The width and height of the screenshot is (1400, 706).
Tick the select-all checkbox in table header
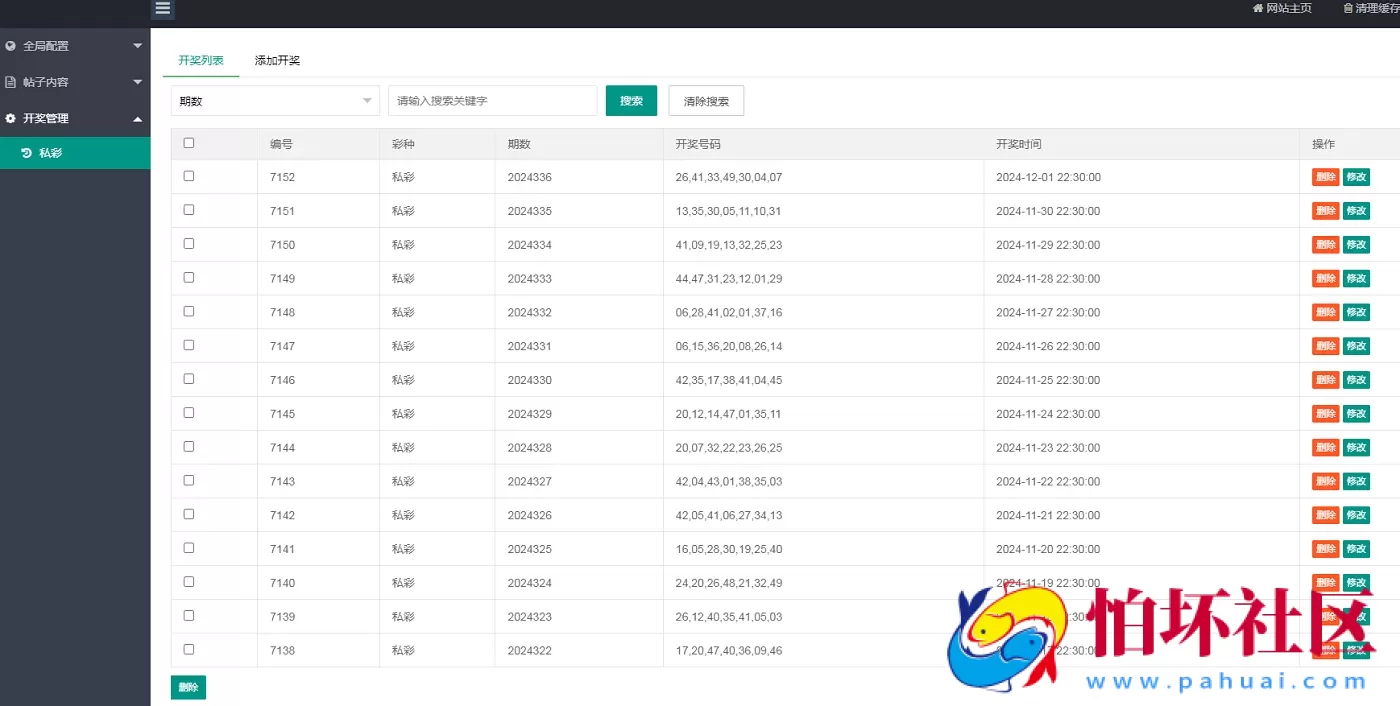point(189,143)
